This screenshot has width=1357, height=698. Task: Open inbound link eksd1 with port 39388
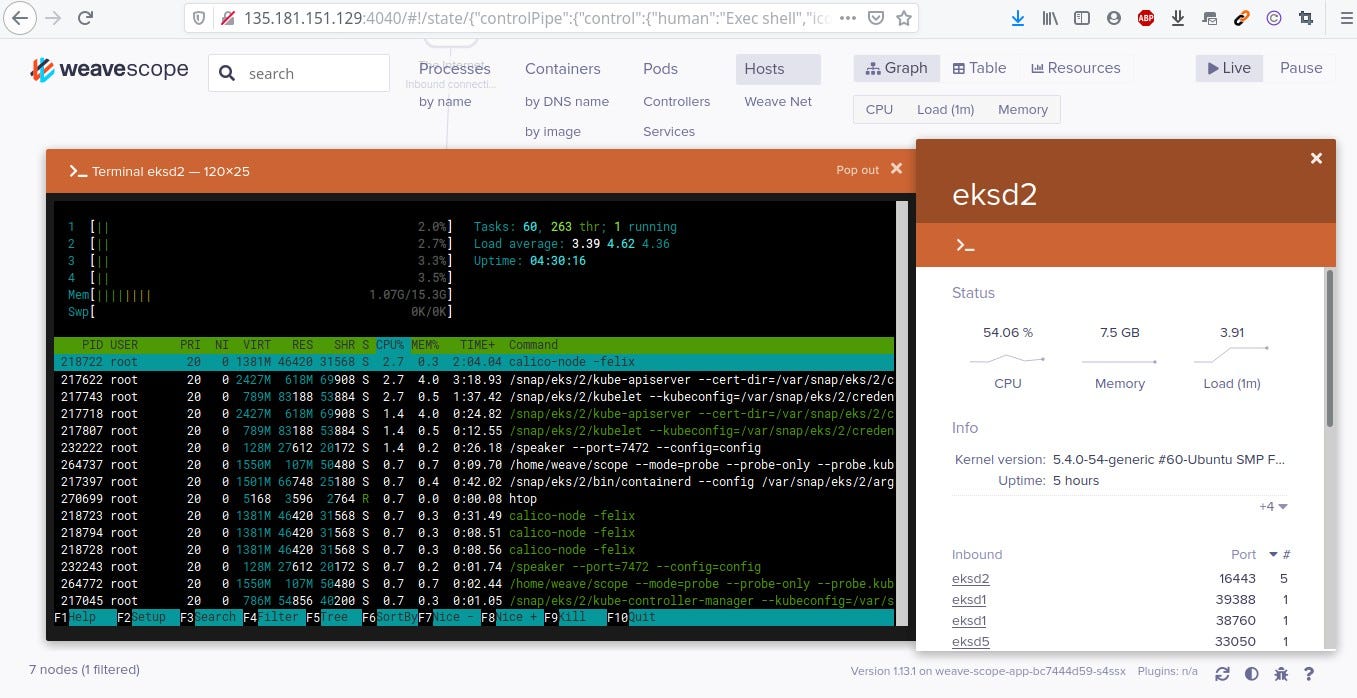coord(969,599)
